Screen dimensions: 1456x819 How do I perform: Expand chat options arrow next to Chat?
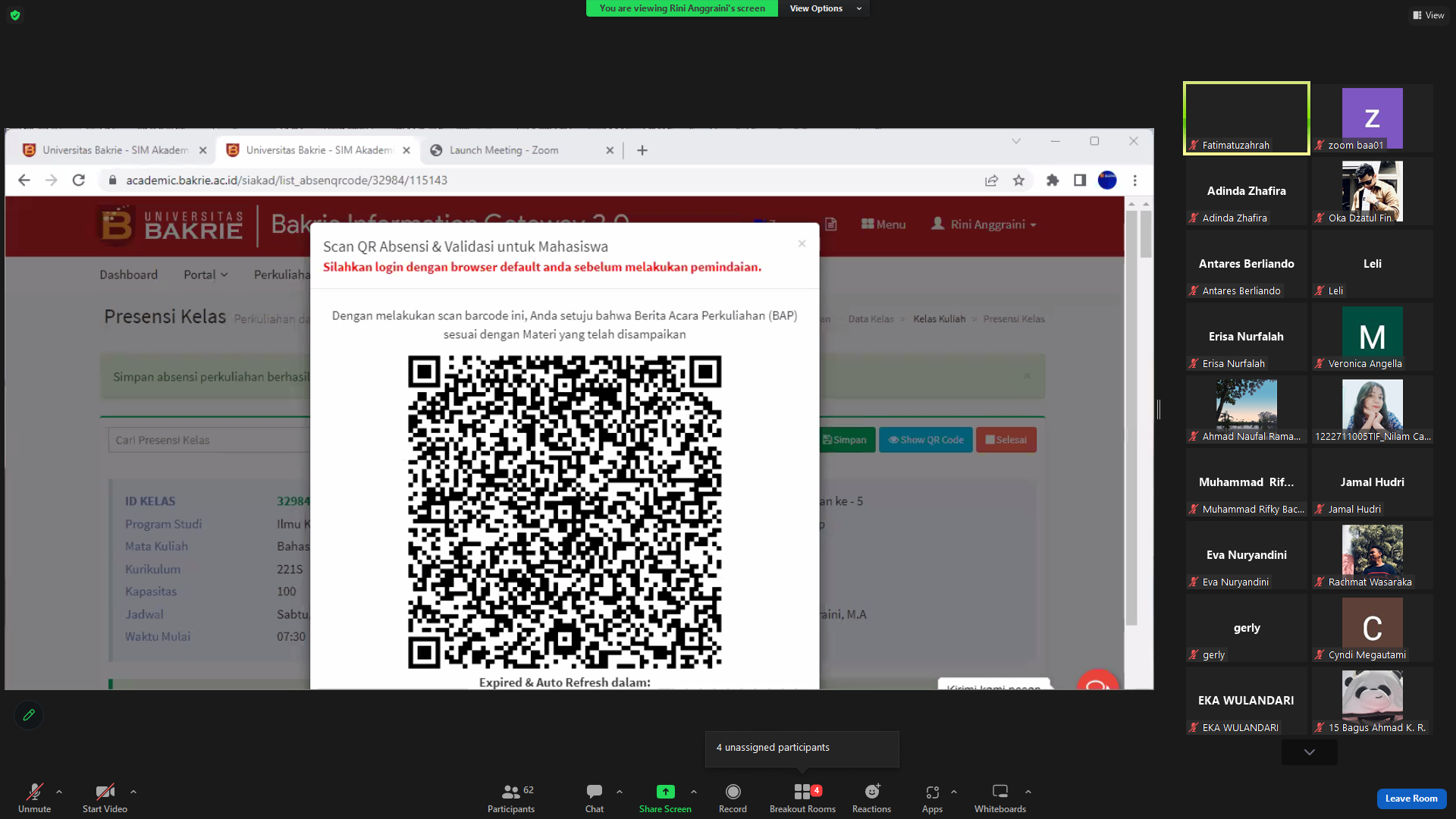[620, 792]
